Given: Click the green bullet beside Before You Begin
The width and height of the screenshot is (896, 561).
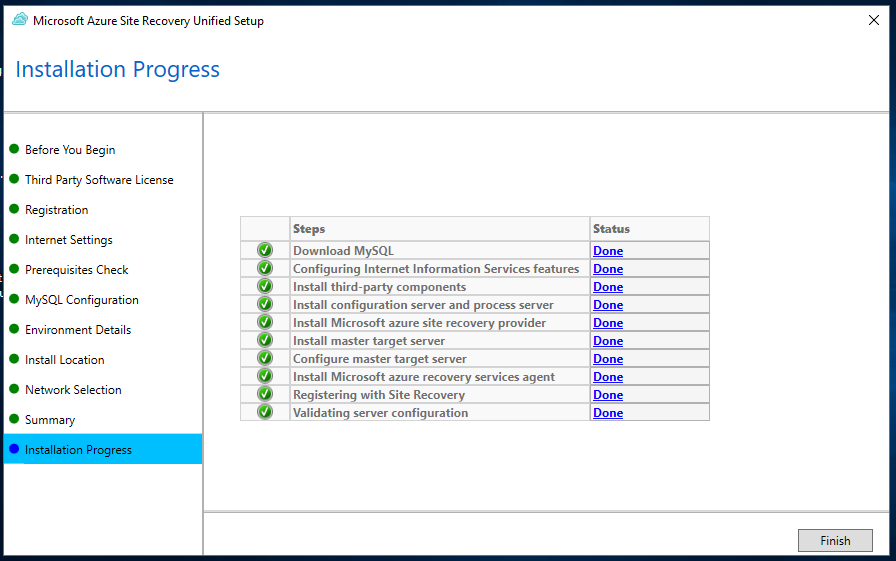Looking at the screenshot, I should click(x=14, y=149).
